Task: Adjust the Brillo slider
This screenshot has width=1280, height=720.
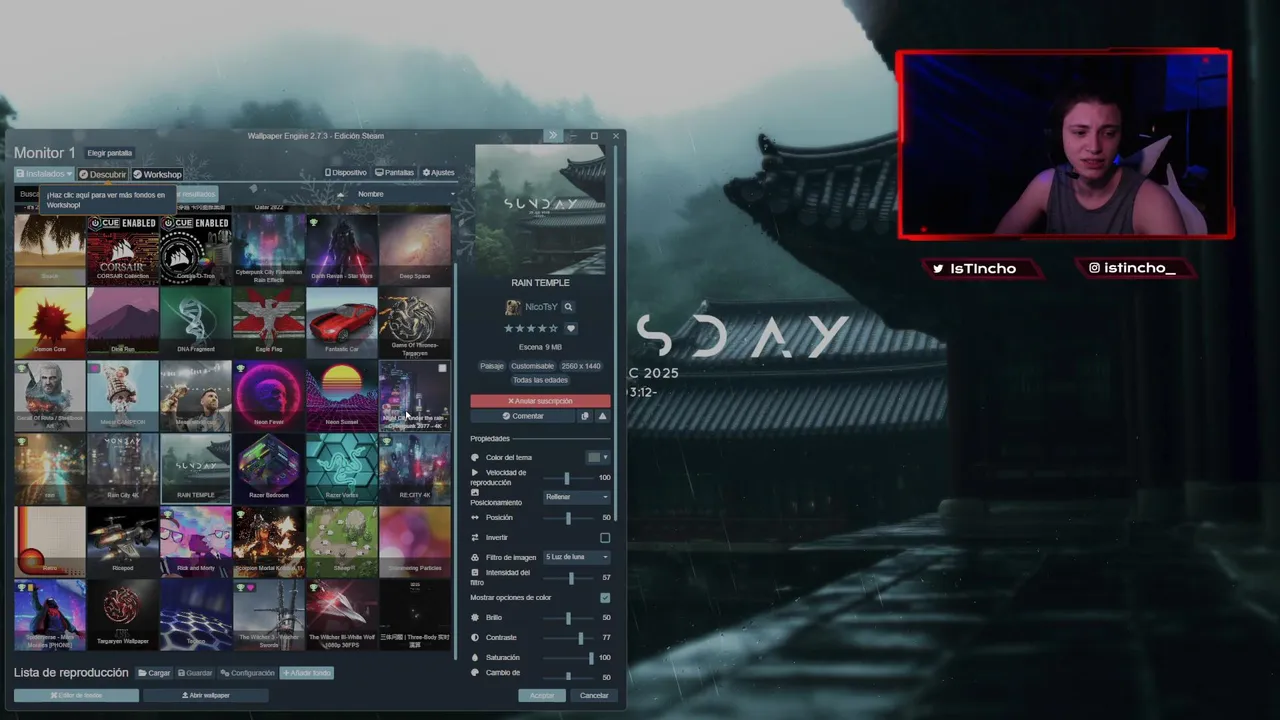Action: [x=568, y=618]
